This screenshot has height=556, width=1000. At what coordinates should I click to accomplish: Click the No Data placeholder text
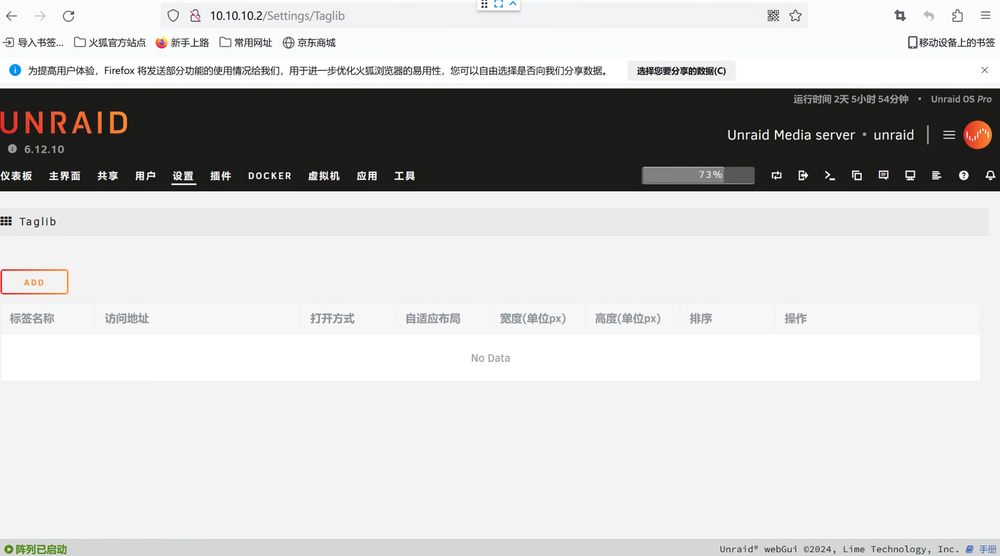coord(490,358)
